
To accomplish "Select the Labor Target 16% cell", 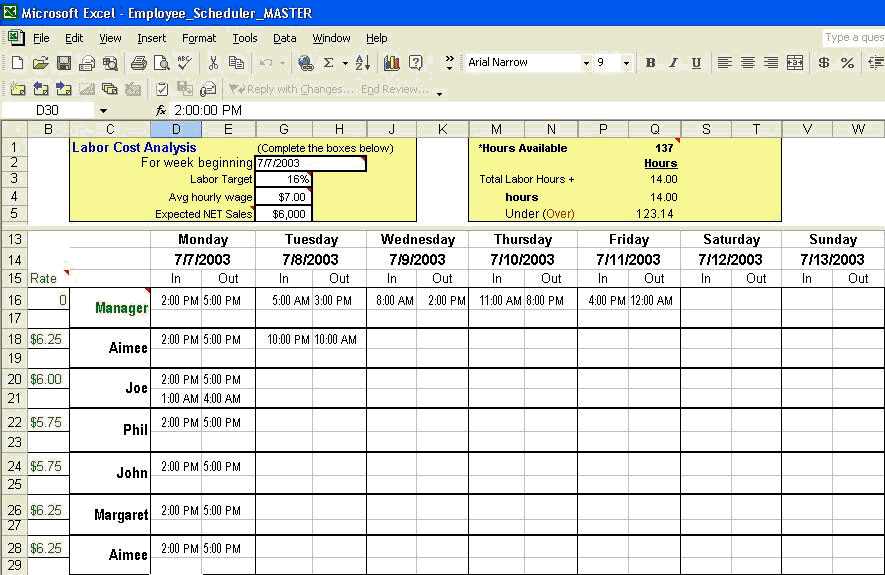I will [x=283, y=179].
